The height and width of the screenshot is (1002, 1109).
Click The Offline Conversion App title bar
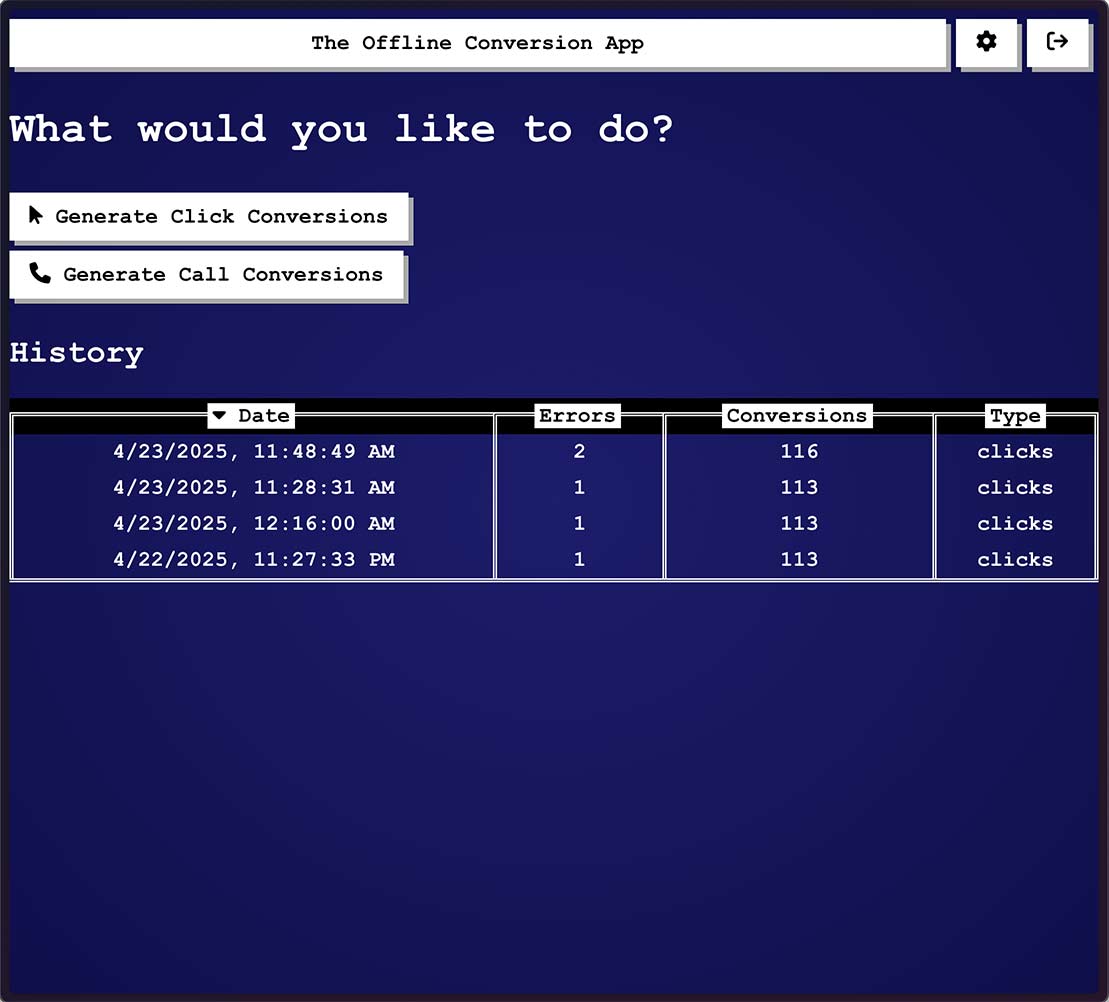477,43
